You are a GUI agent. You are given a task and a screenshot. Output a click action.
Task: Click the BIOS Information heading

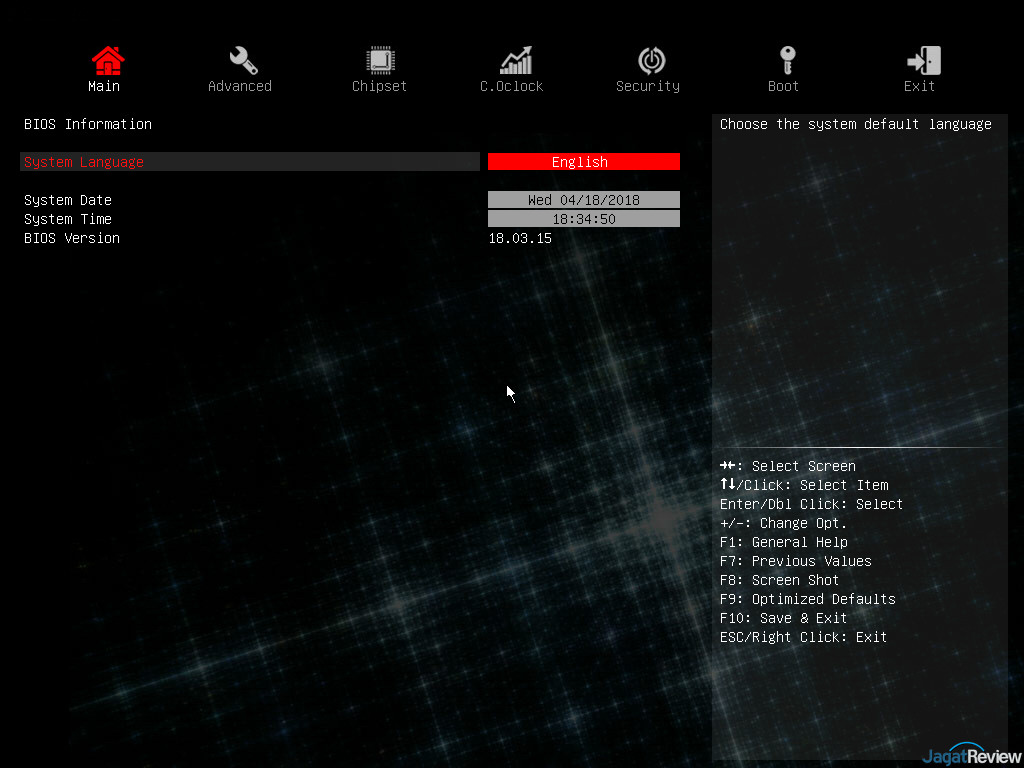point(88,124)
